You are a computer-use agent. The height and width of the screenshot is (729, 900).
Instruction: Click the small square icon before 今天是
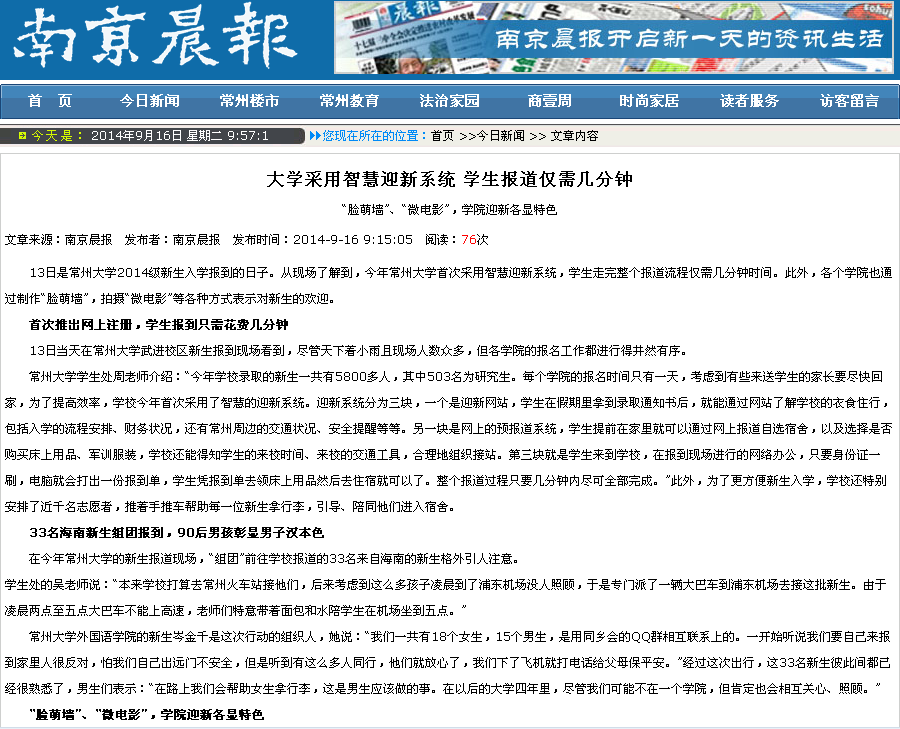coord(20,136)
